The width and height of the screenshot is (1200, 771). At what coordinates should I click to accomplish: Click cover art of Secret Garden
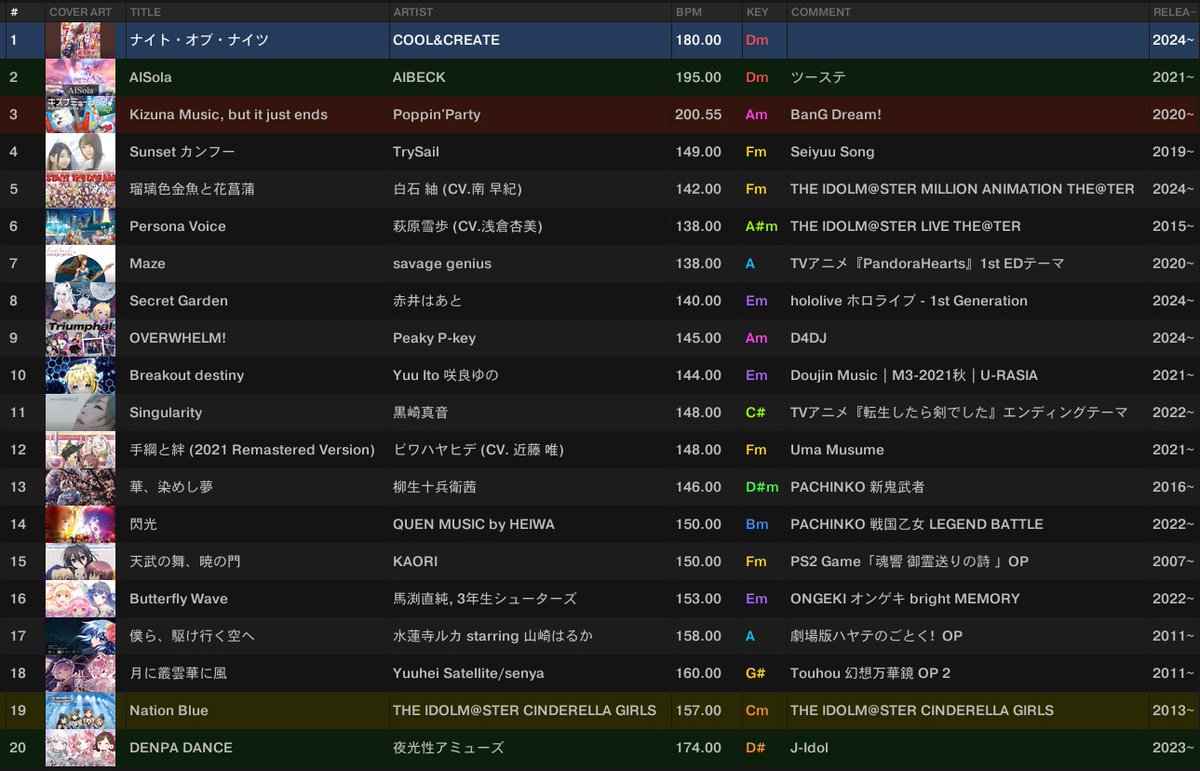coord(81,300)
